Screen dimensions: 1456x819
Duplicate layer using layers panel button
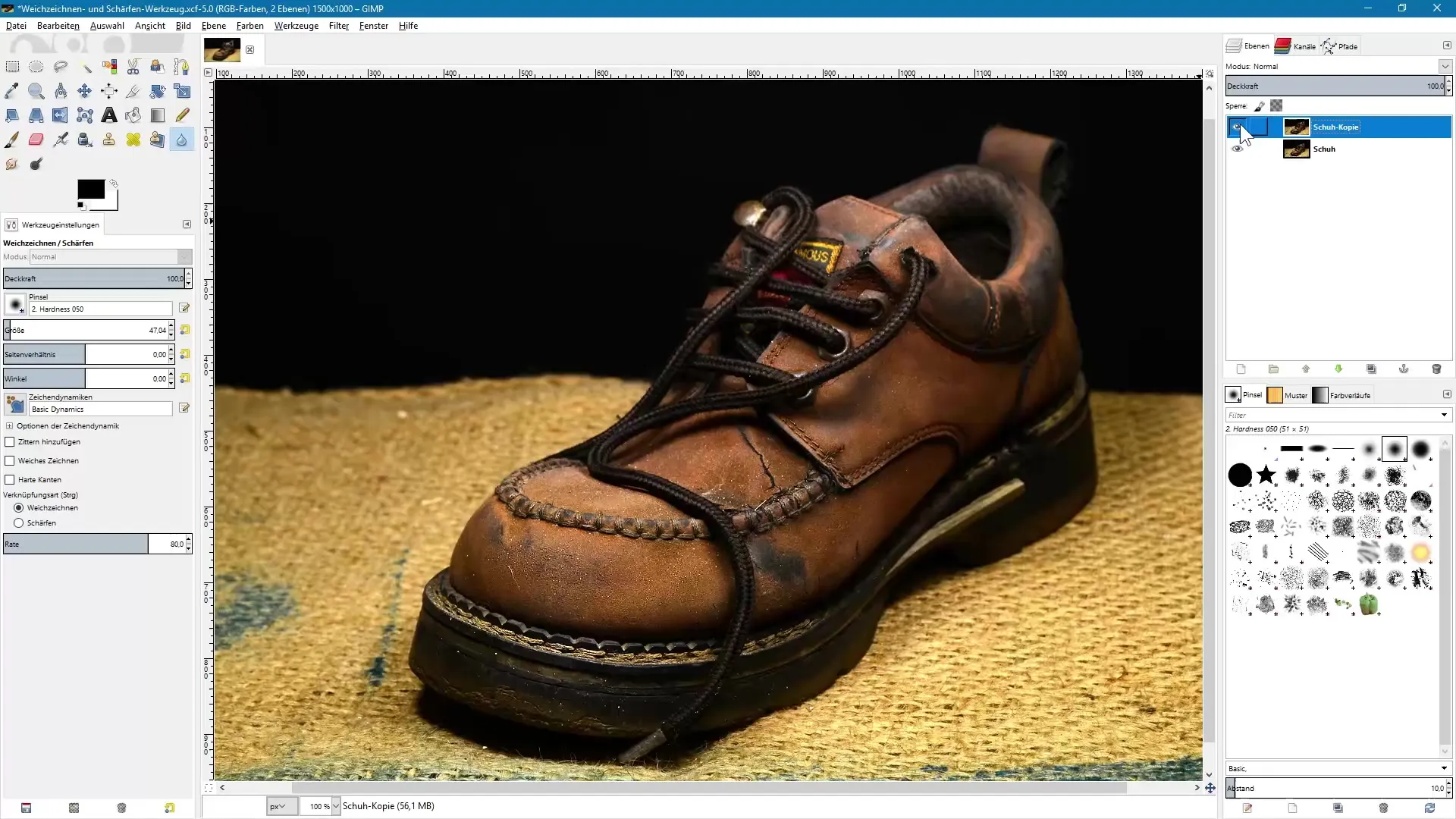tap(1371, 369)
